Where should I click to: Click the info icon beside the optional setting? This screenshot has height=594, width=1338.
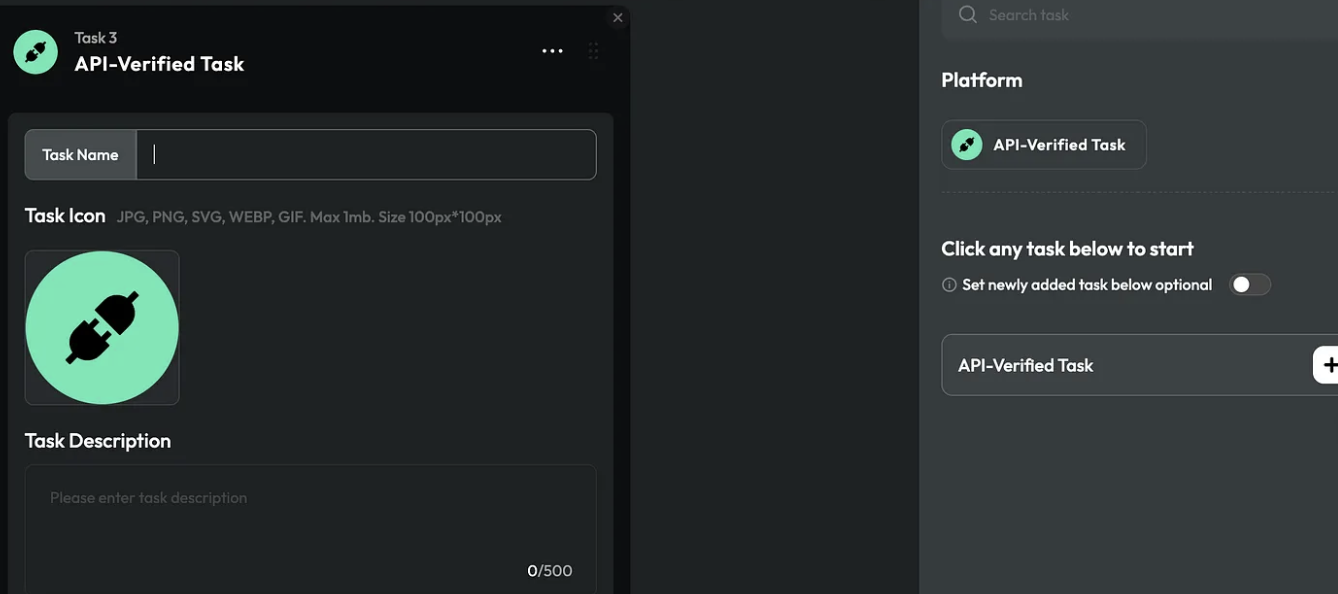coord(949,285)
